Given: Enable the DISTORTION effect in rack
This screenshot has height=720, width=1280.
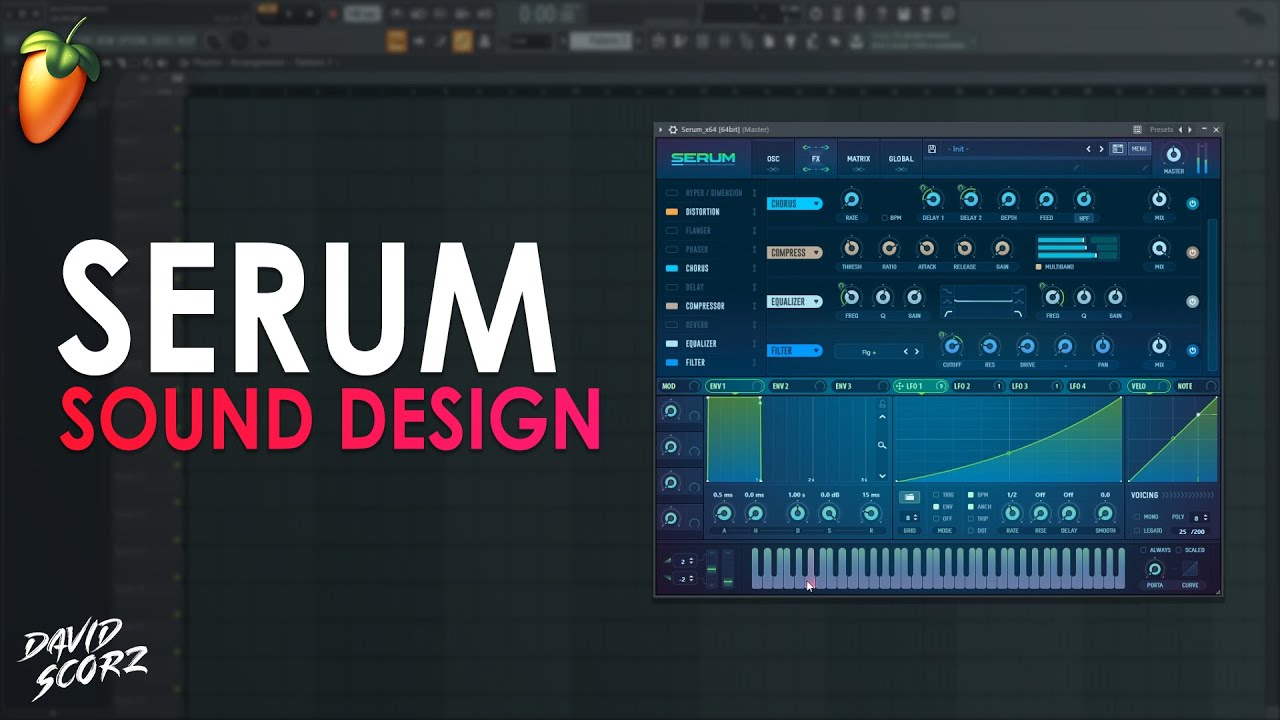Looking at the screenshot, I should [672, 212].
